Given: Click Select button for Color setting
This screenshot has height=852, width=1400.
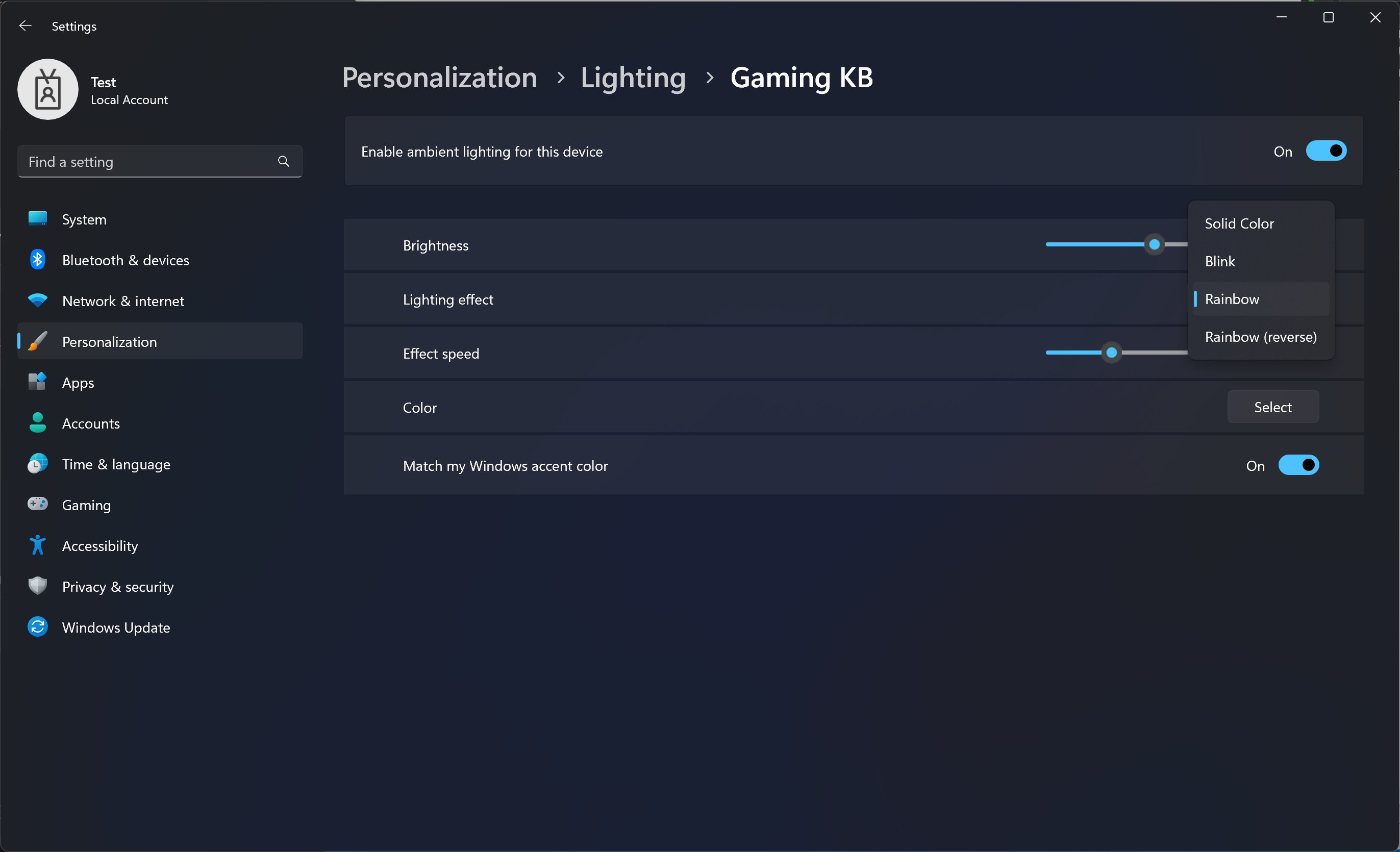Looking at the screenshot, I should tap(1272, 407).
